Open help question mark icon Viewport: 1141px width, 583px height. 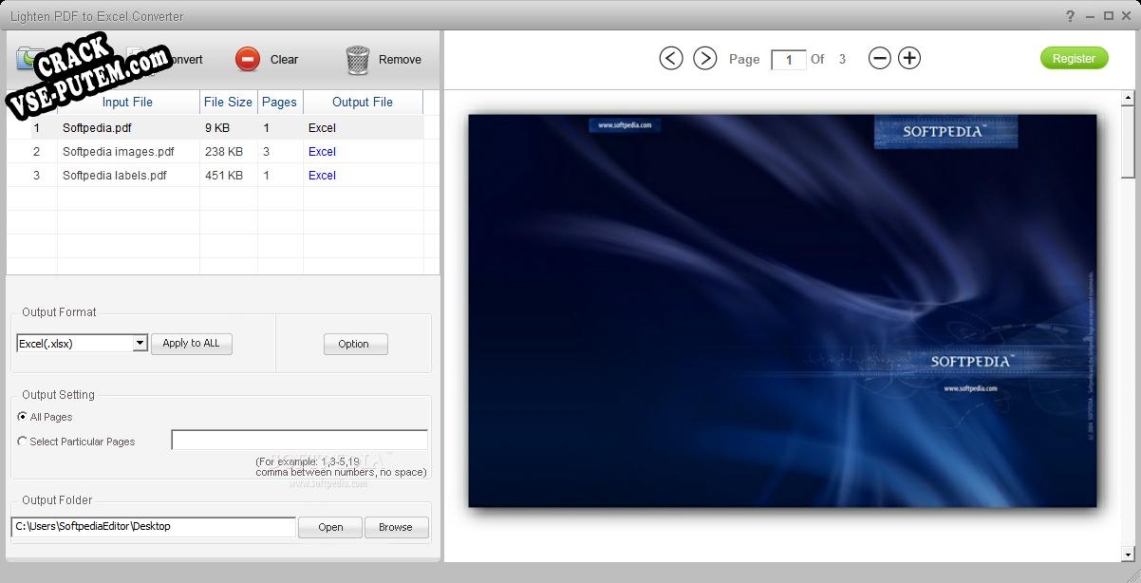click(1070, 16)
